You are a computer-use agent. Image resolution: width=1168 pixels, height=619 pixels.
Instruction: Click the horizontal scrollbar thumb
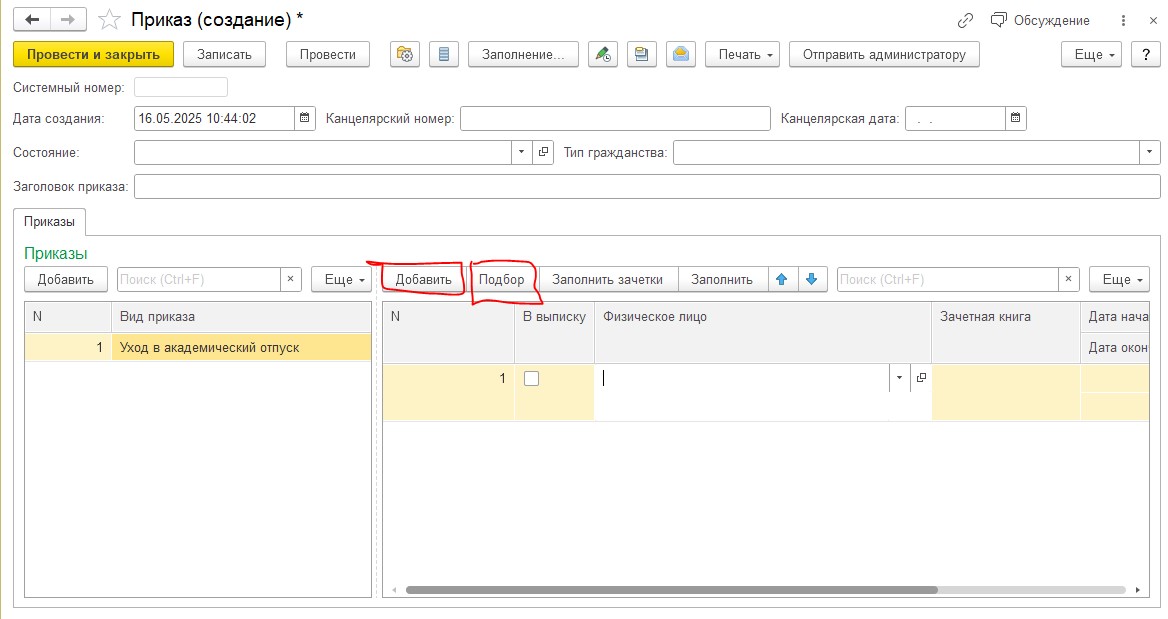coord(671,590)
